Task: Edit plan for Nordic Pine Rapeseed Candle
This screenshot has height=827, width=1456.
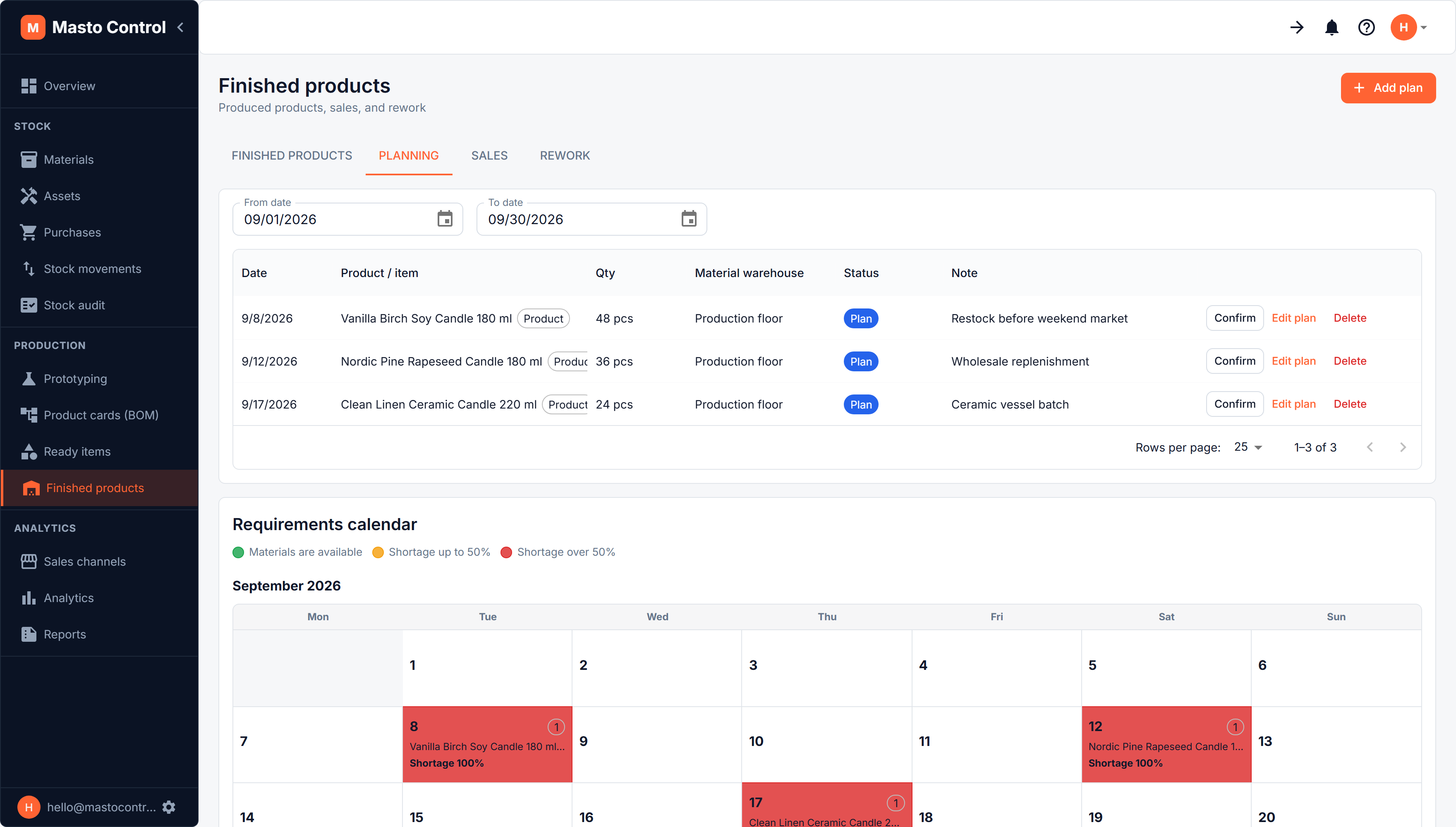Action: pos(1293,361)
